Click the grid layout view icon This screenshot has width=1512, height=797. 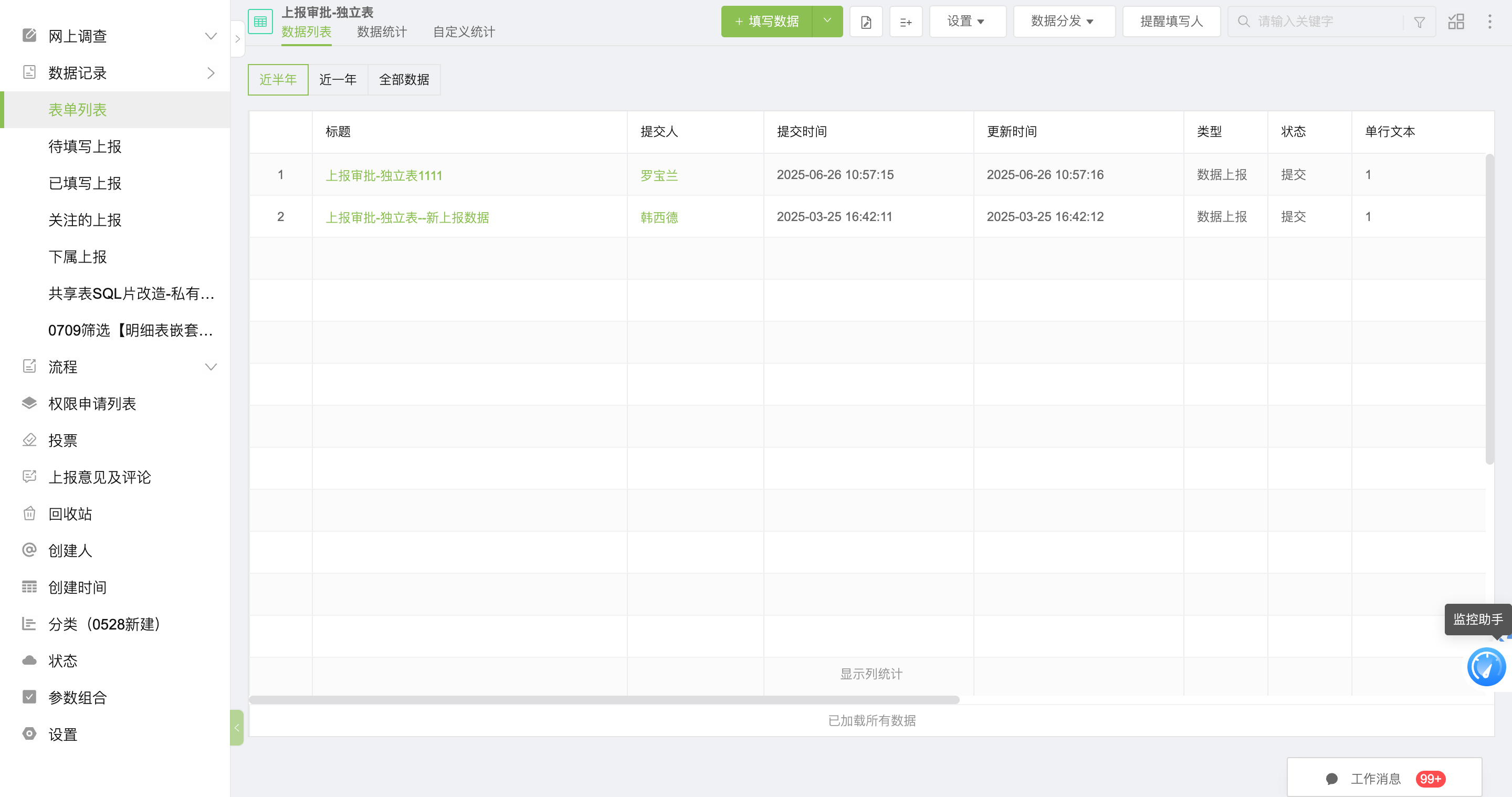1456,22
